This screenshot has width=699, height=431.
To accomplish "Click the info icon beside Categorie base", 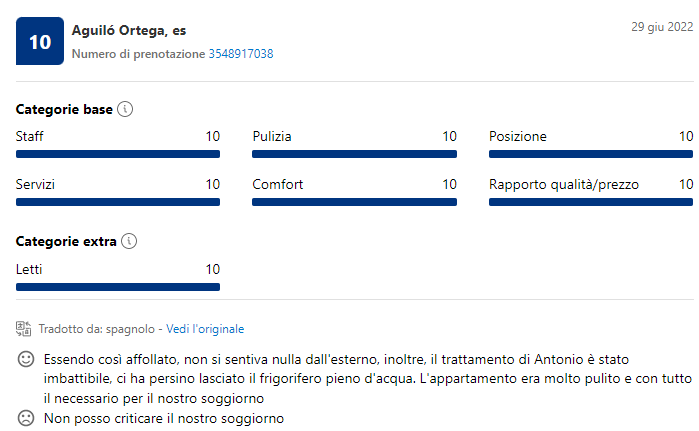I will (x=125, y=109).
